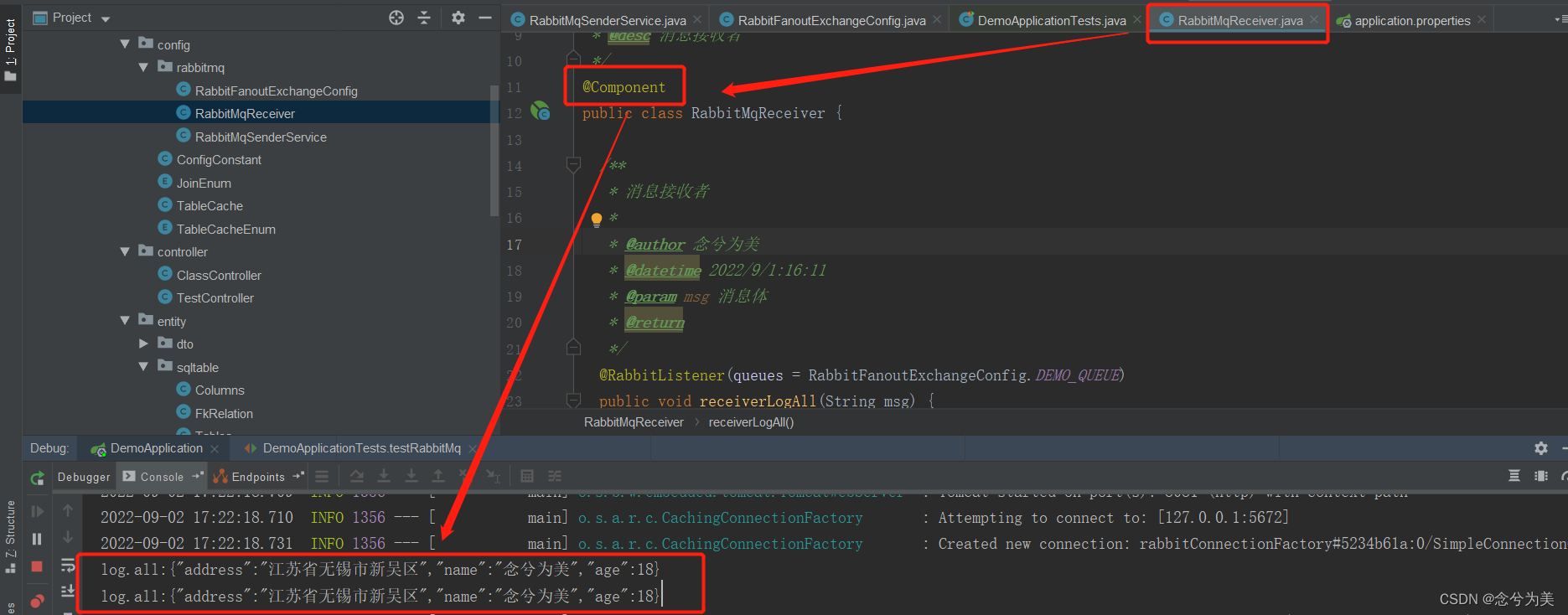Click Run to Cursor in debug toolbar
Image resolution: width=1568 pixels, height=615 pixels.
pos(493,476)
